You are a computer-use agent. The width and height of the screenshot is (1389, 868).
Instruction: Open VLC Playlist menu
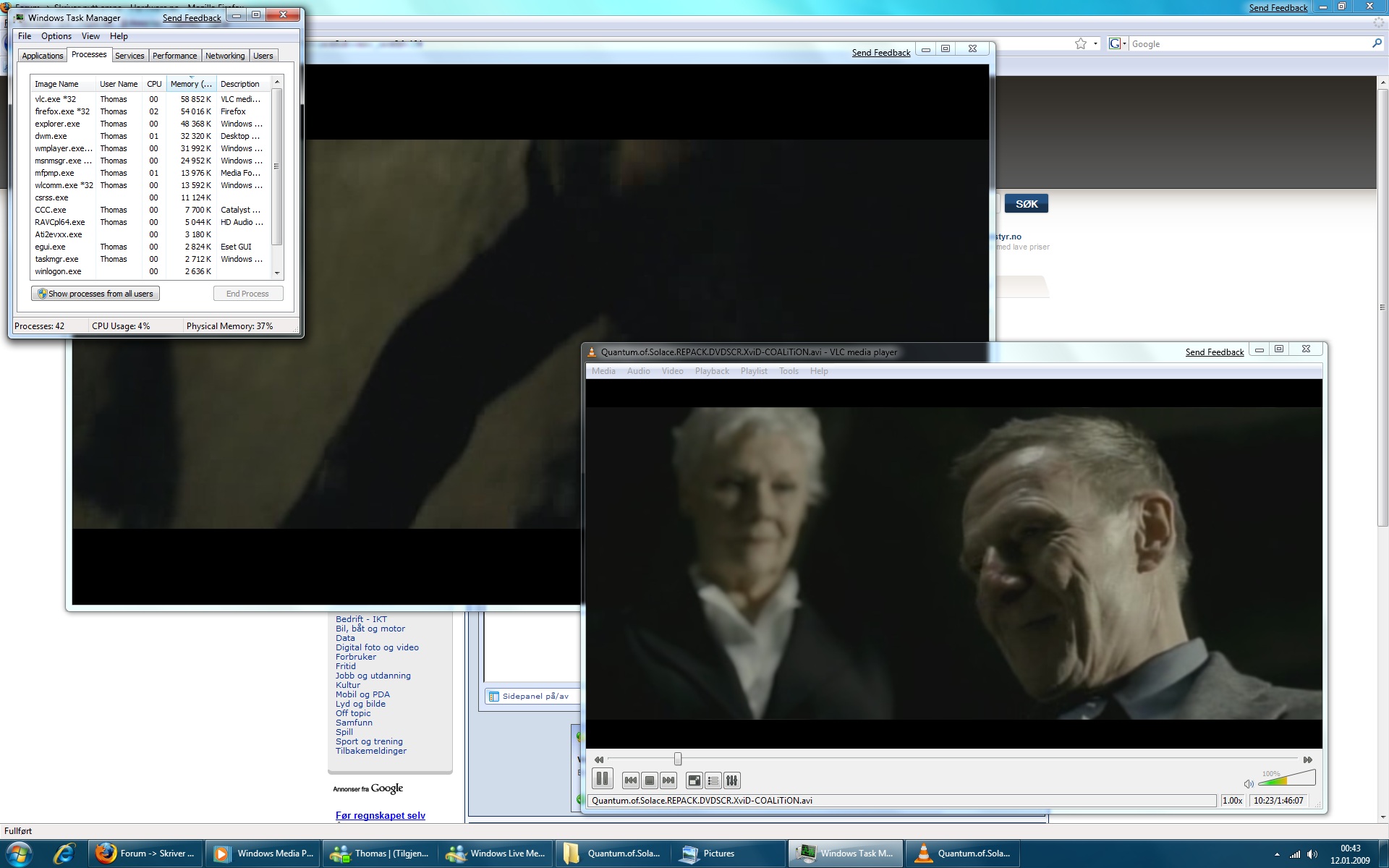[x=754, y=371]
